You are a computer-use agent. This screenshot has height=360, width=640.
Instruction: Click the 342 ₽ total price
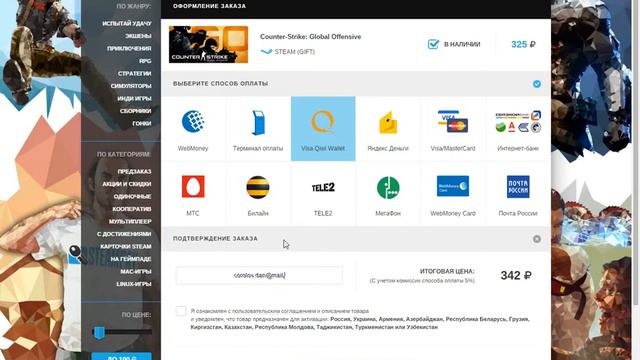click(x=516, y=276)
